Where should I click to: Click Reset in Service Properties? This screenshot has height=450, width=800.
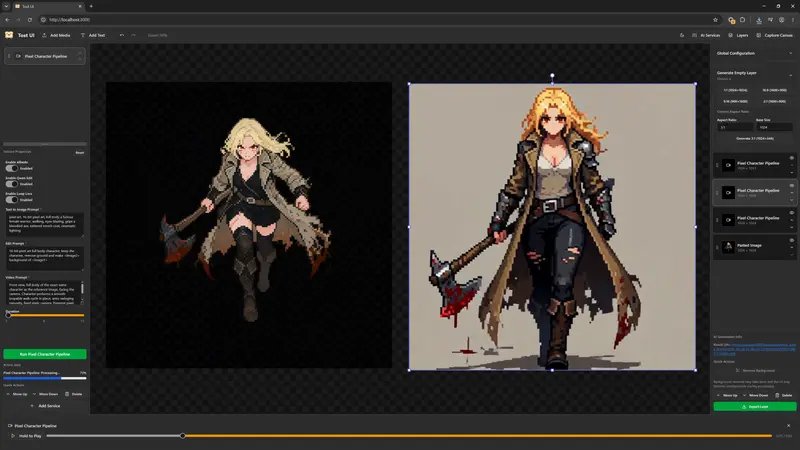pos(80,153)
